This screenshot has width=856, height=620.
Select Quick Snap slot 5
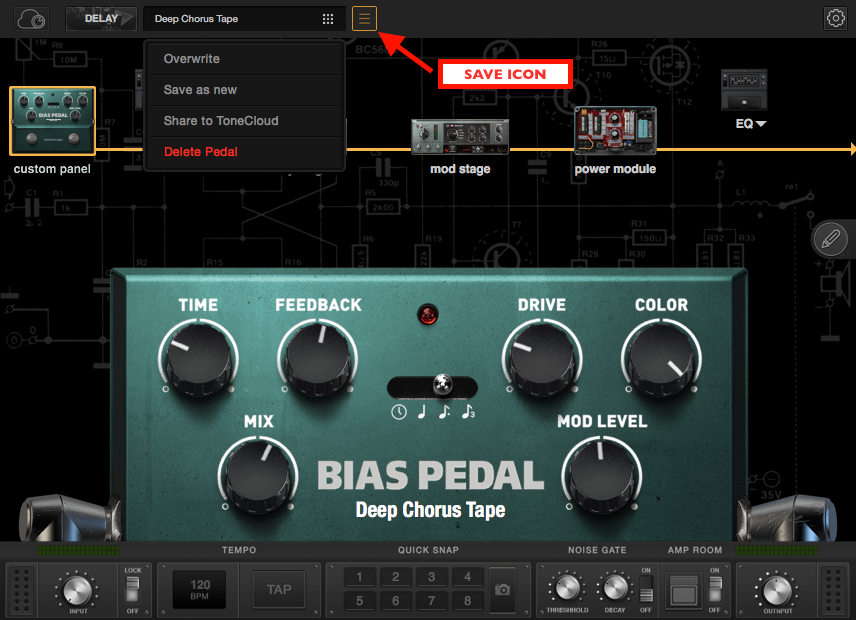click(x=359, y=601)
